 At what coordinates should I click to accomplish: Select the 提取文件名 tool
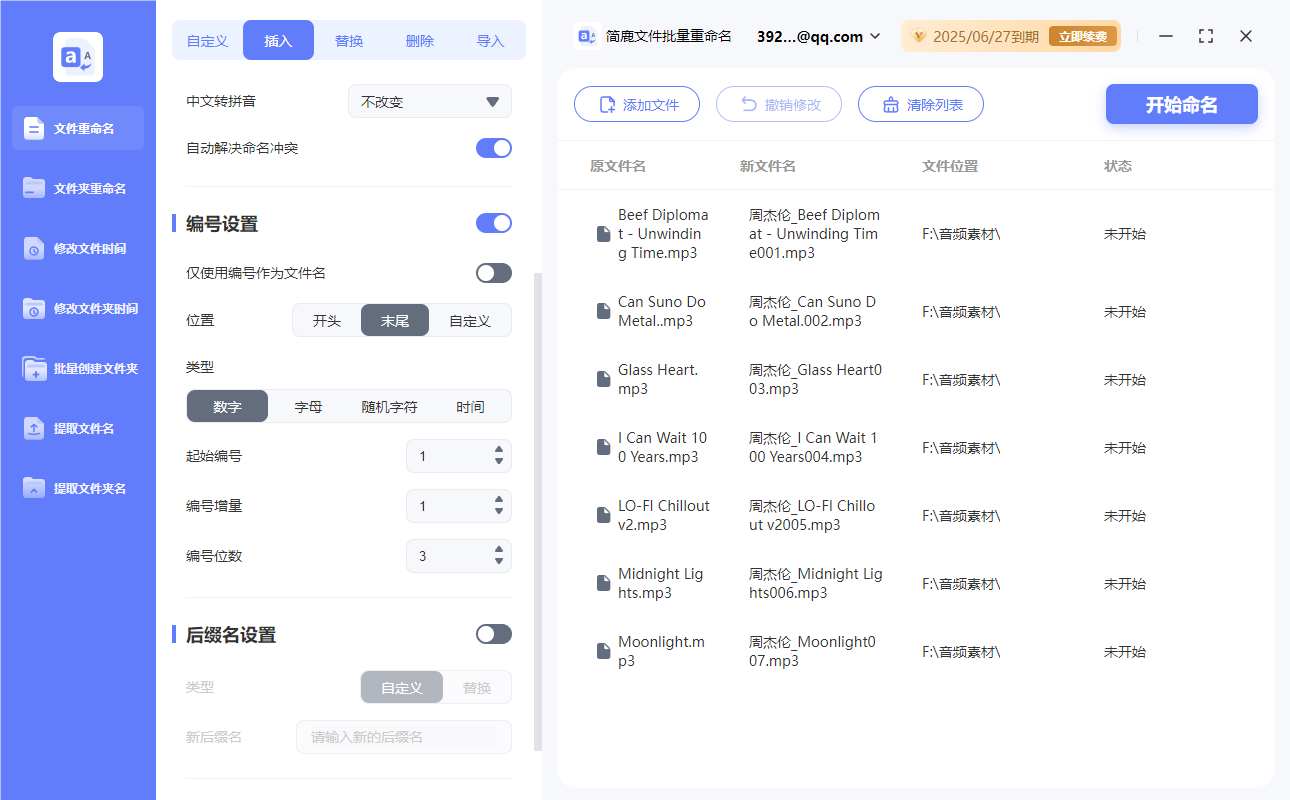pos(77,428)
